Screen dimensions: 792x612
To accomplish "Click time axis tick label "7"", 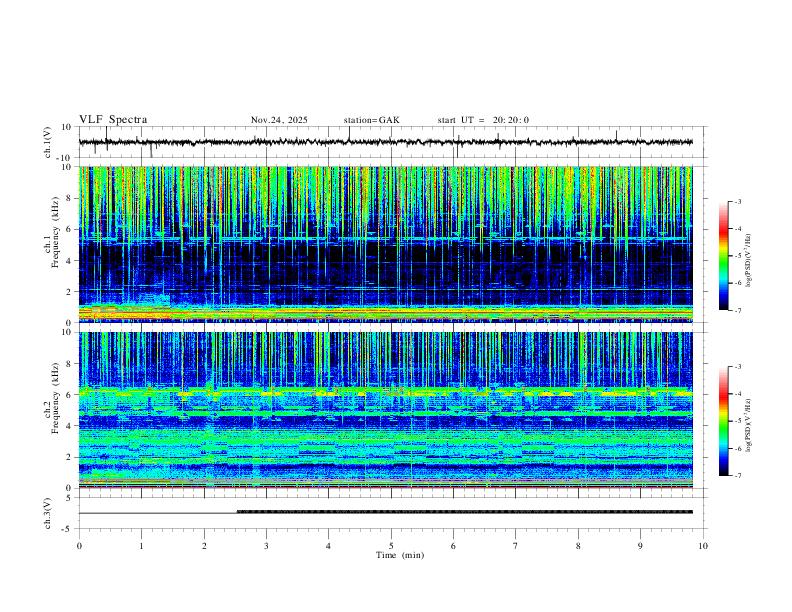I will (x=516, y=546).
